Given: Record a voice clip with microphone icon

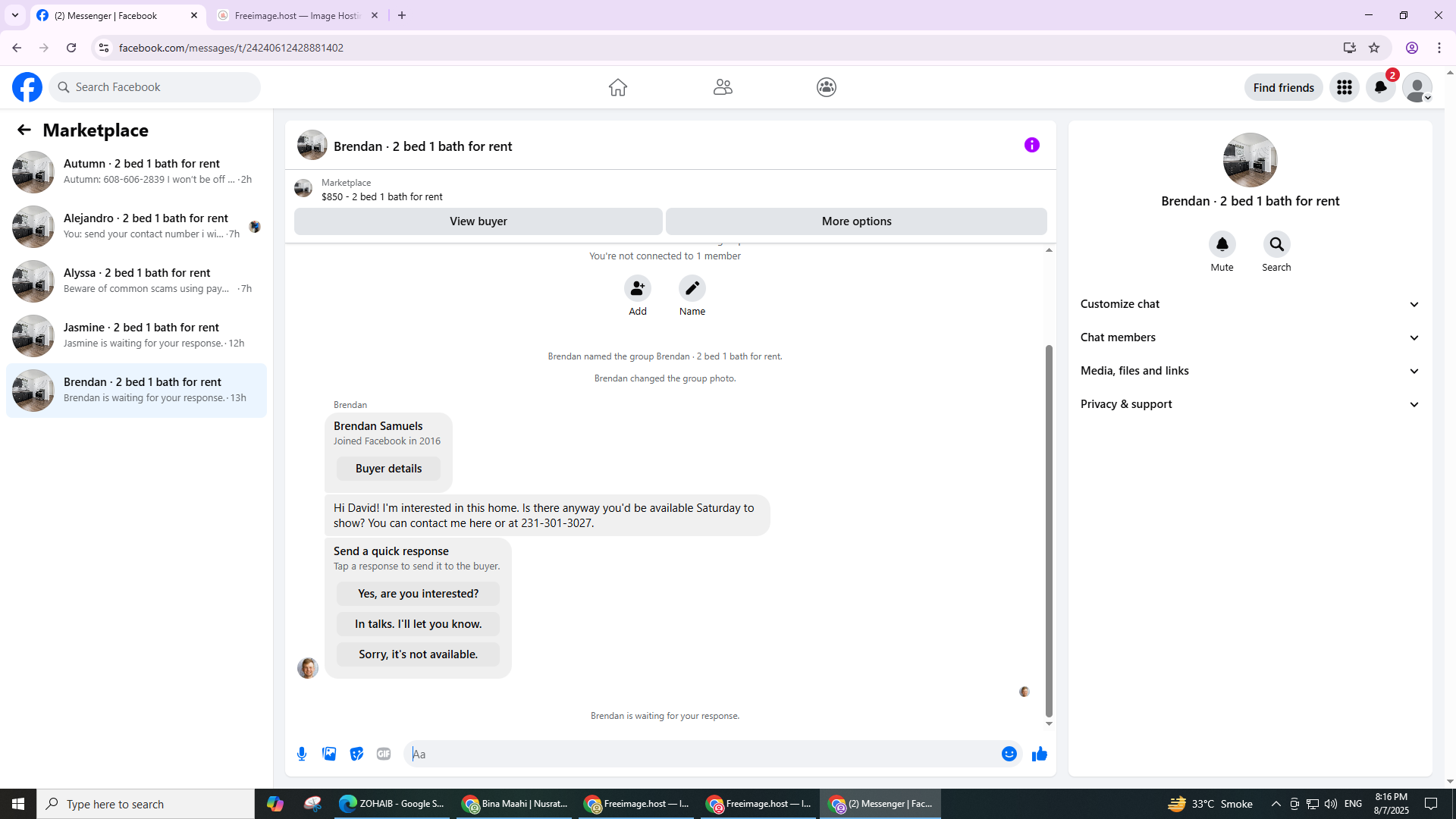Looking at the screenshot, I should coord(302,754).
